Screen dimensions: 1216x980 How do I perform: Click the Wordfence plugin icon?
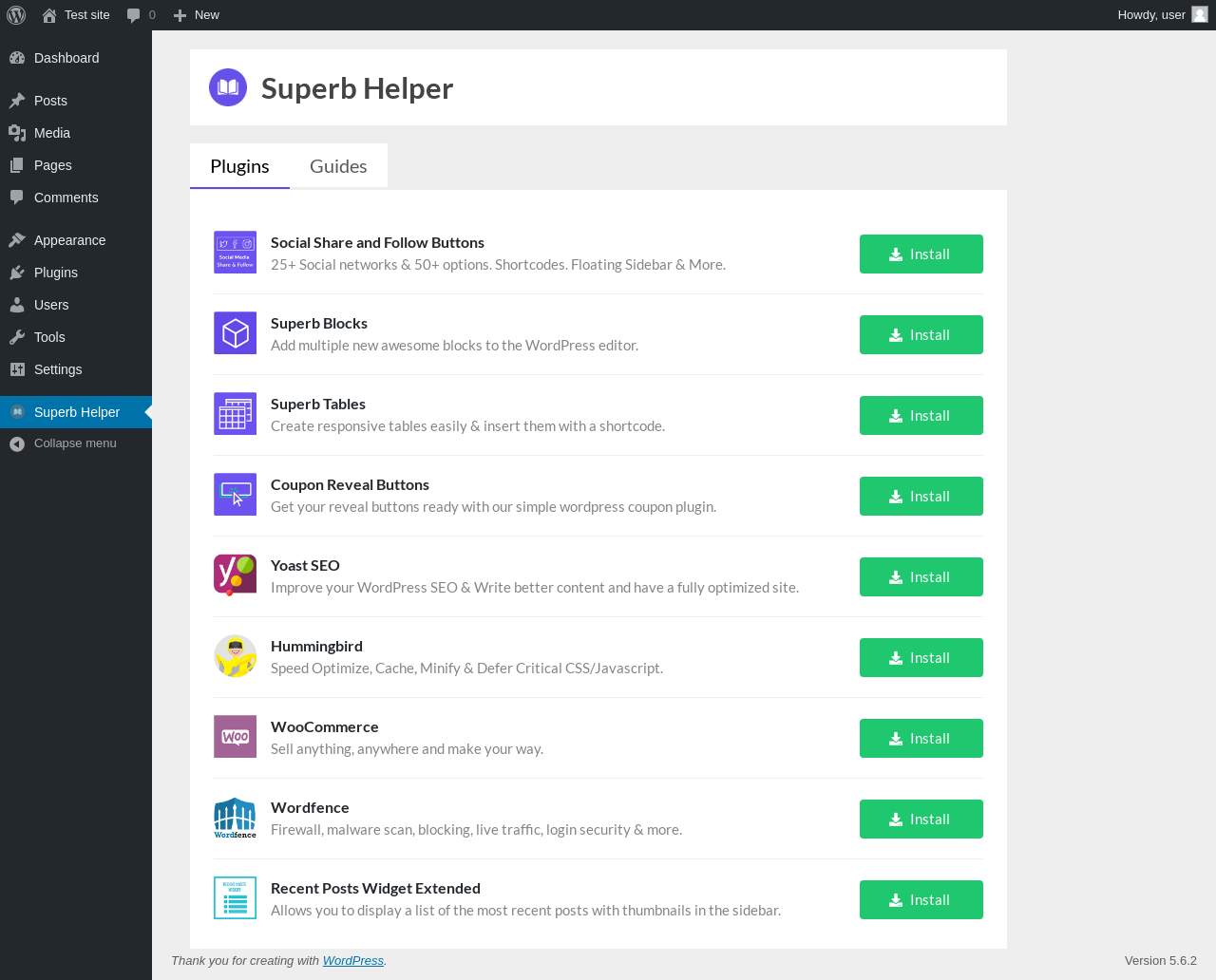235,818
